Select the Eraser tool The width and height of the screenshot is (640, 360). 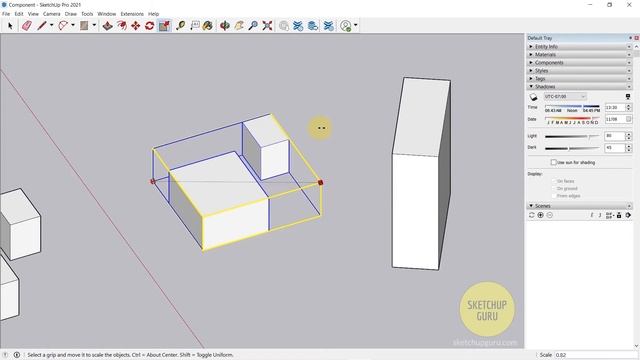[27, 26]
